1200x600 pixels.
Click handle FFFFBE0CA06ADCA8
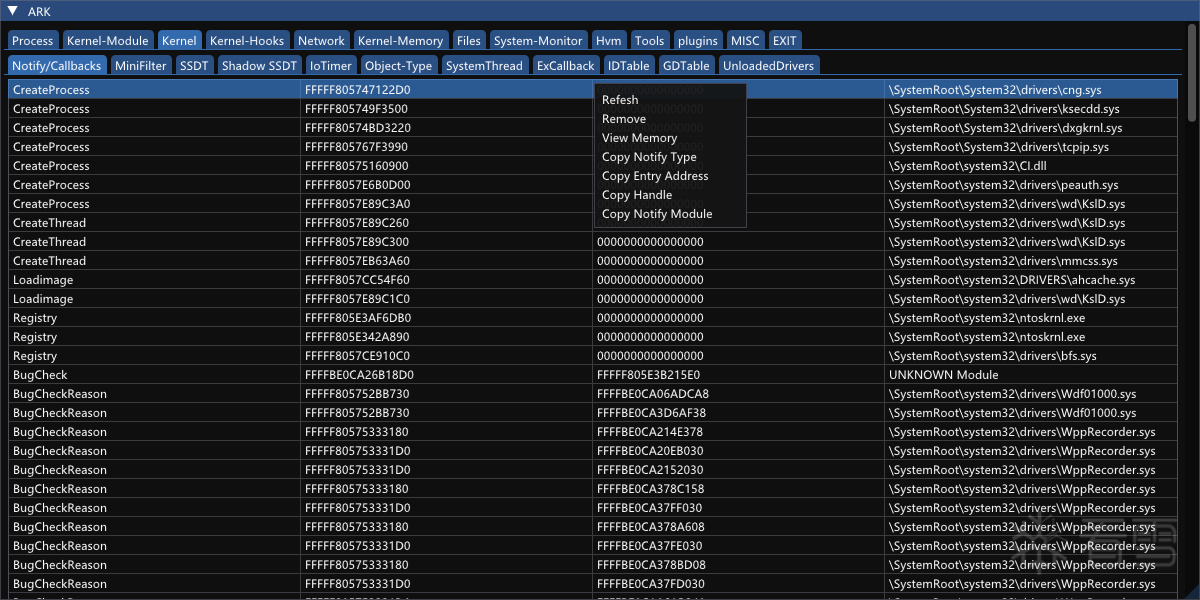click(652, 394)
